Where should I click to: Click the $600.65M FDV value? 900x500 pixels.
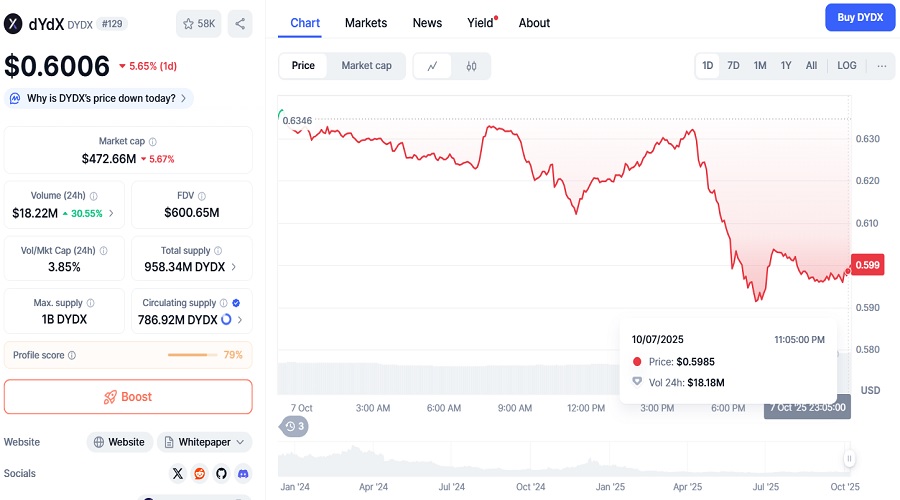[192, 213]
